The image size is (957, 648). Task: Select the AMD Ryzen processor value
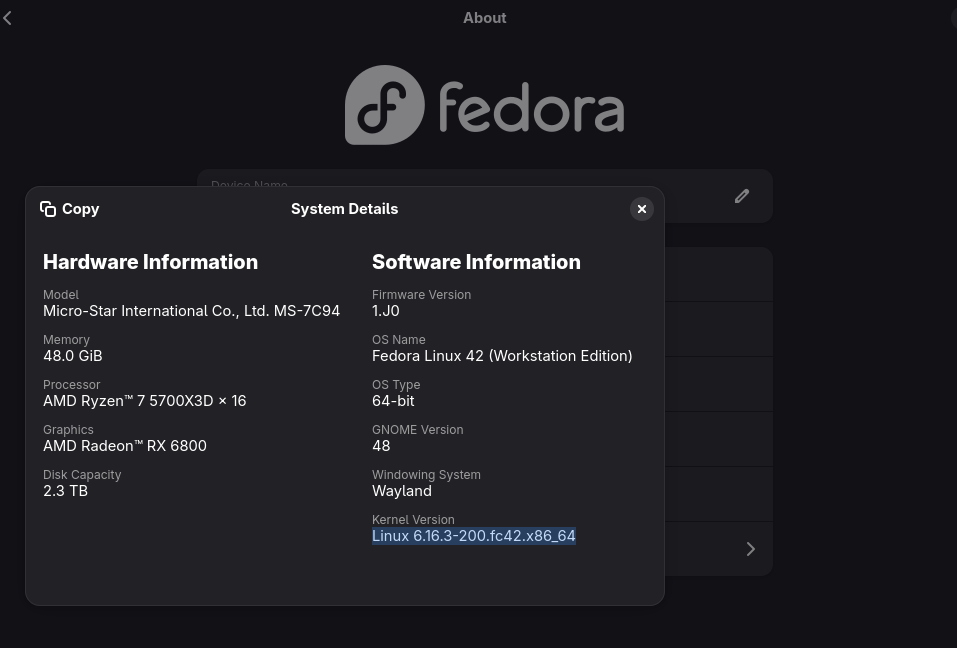pos(144,401)
